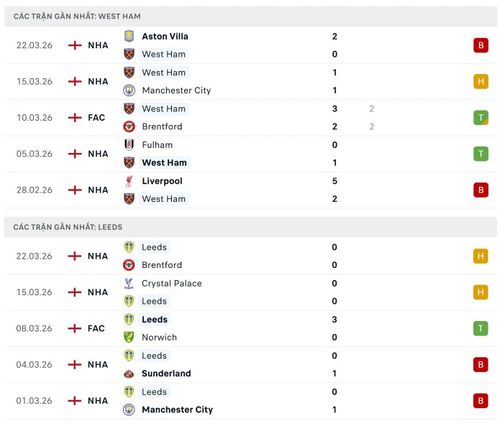Select the Leeds vs Manchester City 01.03.26 row
This screenshot has height=426, width=500.
click(x=250, y=401)
